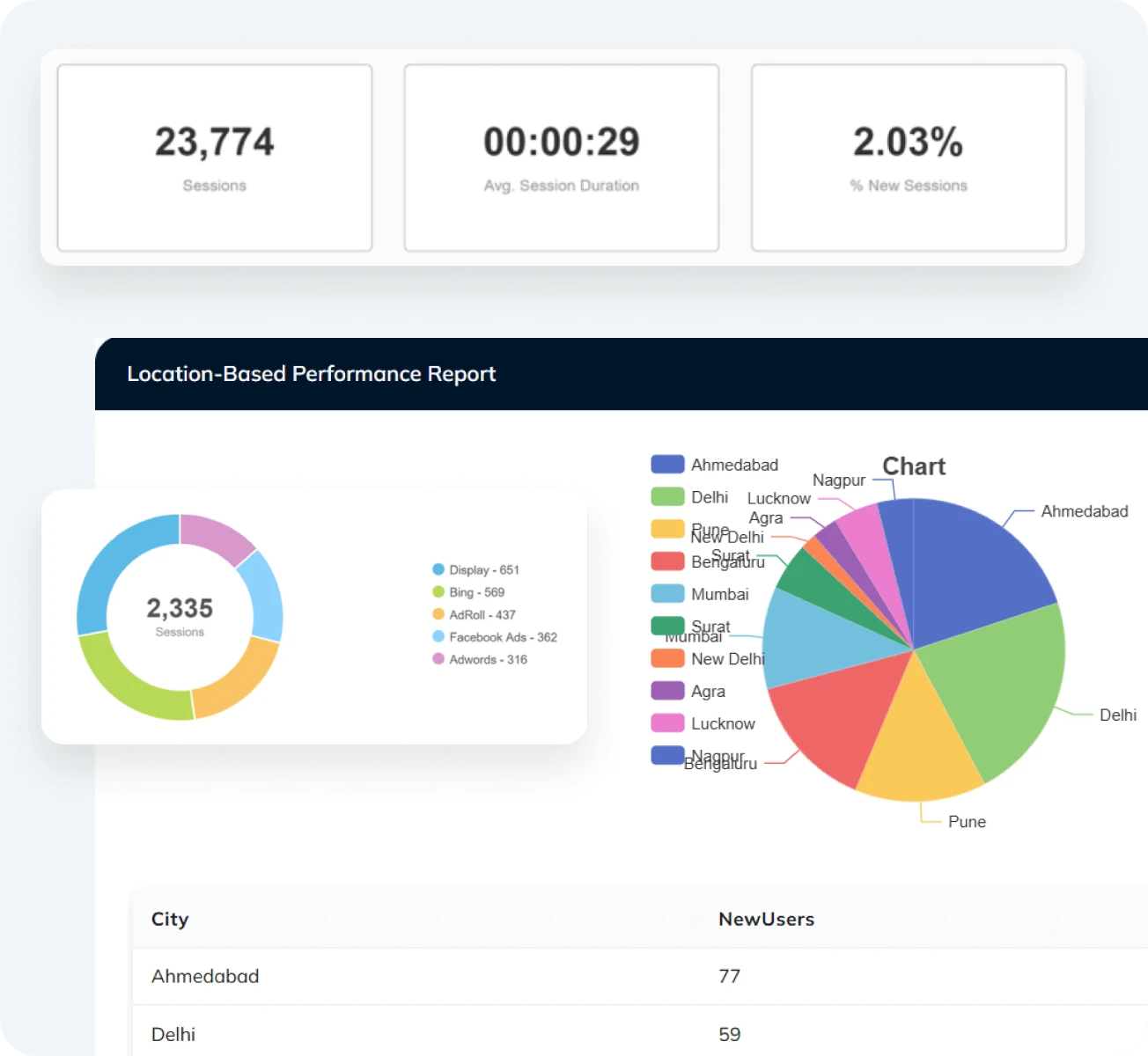Click the orange dot beside AdRoll legend
The height and width of the screenshot is (1056, 1148).
438,614
